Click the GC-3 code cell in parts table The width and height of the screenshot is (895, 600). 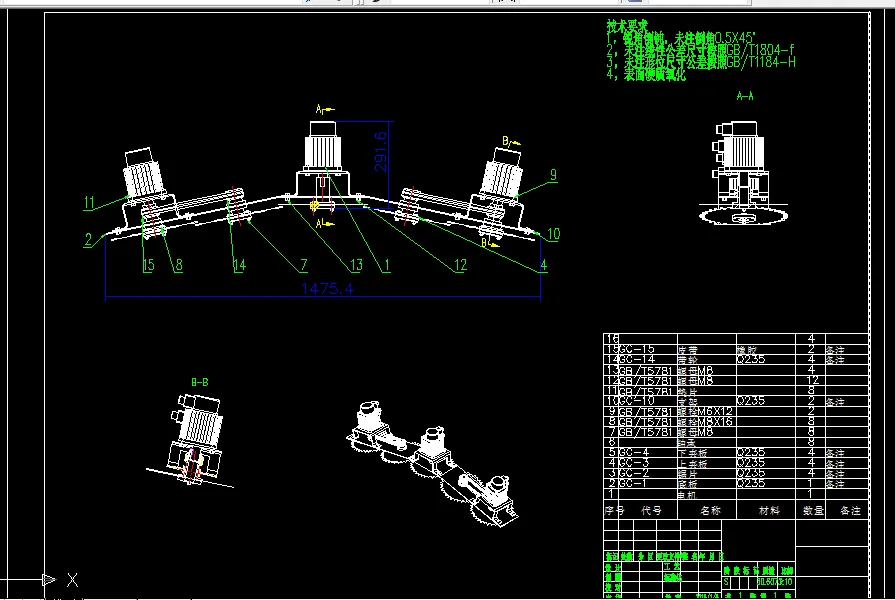tap(648, 462)
